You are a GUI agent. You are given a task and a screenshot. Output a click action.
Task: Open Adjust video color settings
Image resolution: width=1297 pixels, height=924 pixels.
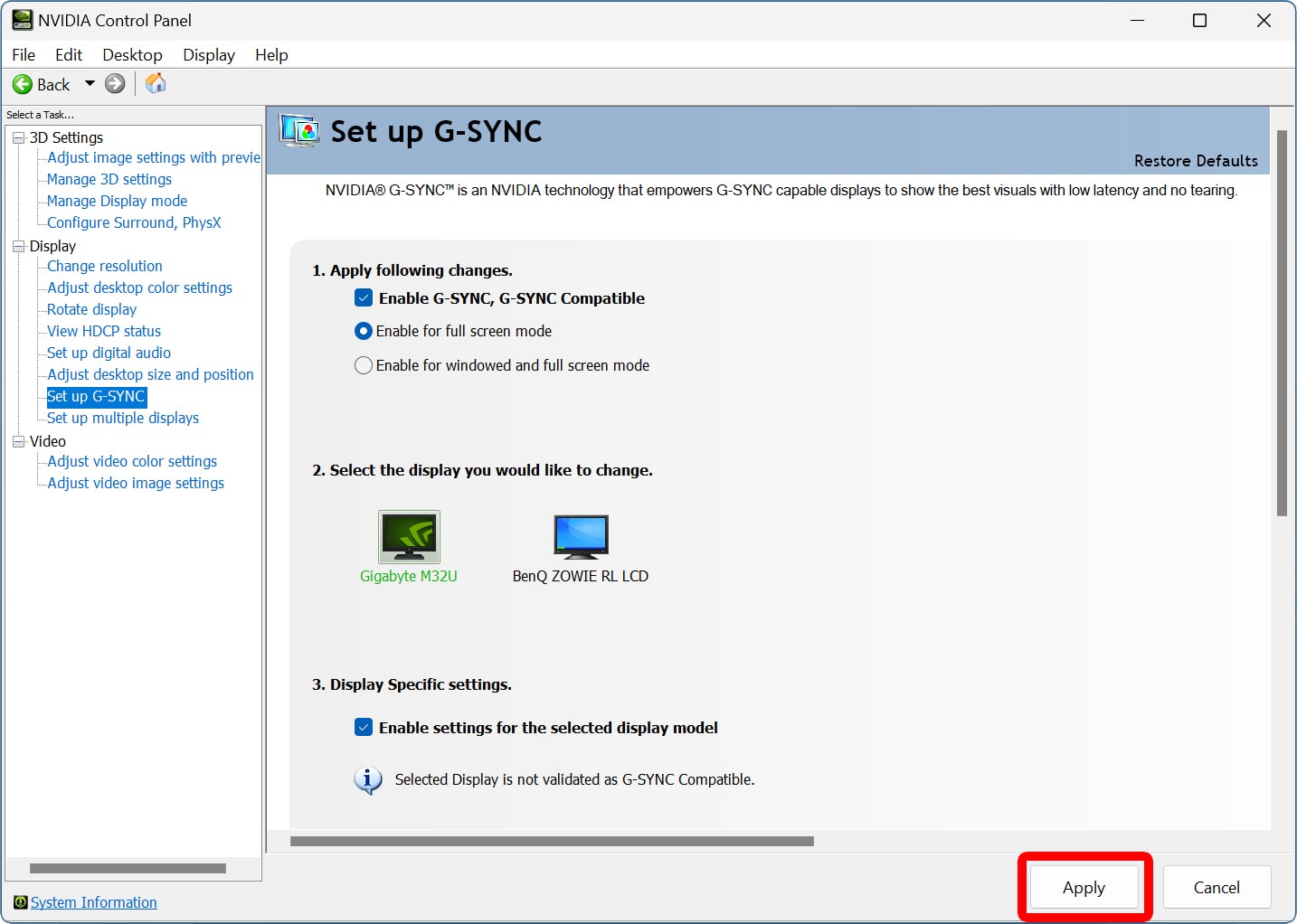[x=132, y=461]
